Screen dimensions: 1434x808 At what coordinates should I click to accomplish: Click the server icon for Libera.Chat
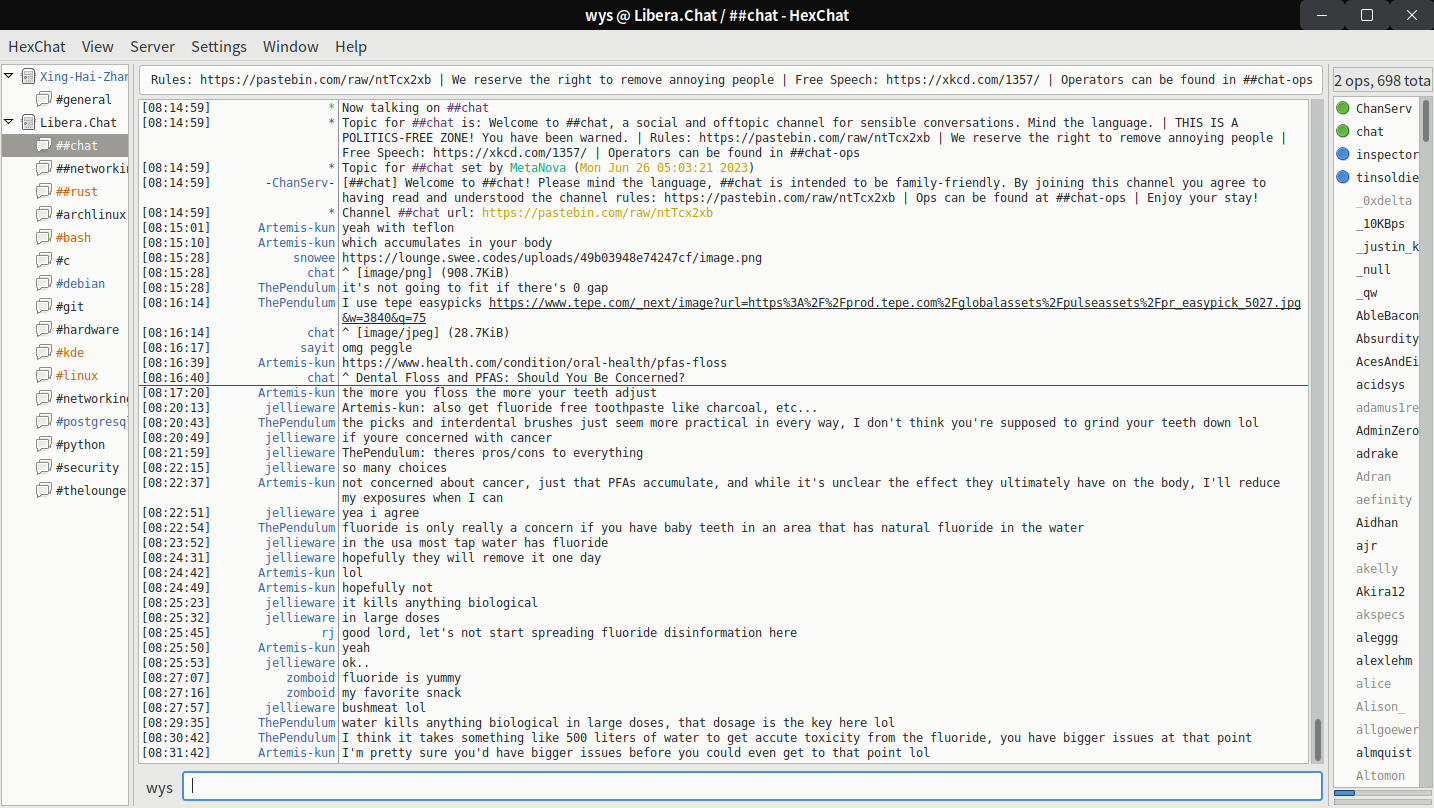(x=28, y=123)
